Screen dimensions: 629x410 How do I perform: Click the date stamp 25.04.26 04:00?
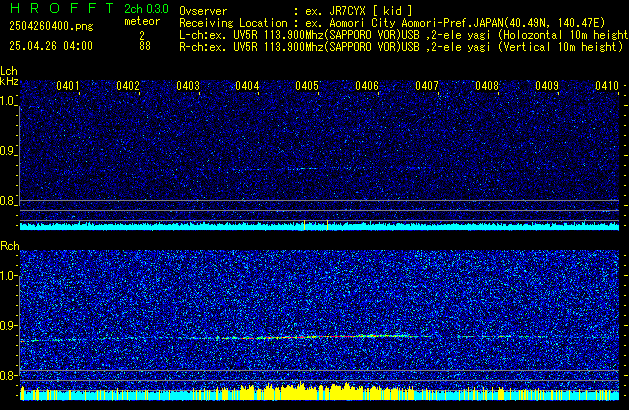click(x=51, y=46)
